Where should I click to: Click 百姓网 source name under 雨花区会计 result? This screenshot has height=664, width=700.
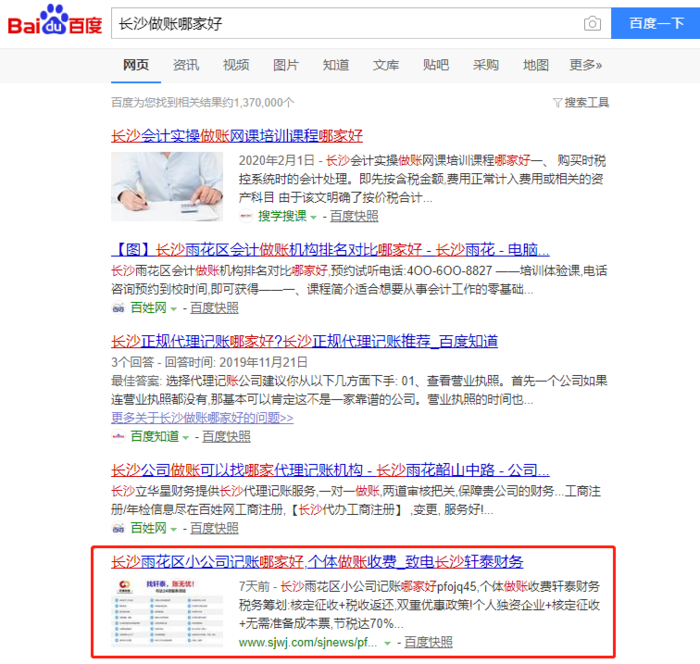point(148,308)
